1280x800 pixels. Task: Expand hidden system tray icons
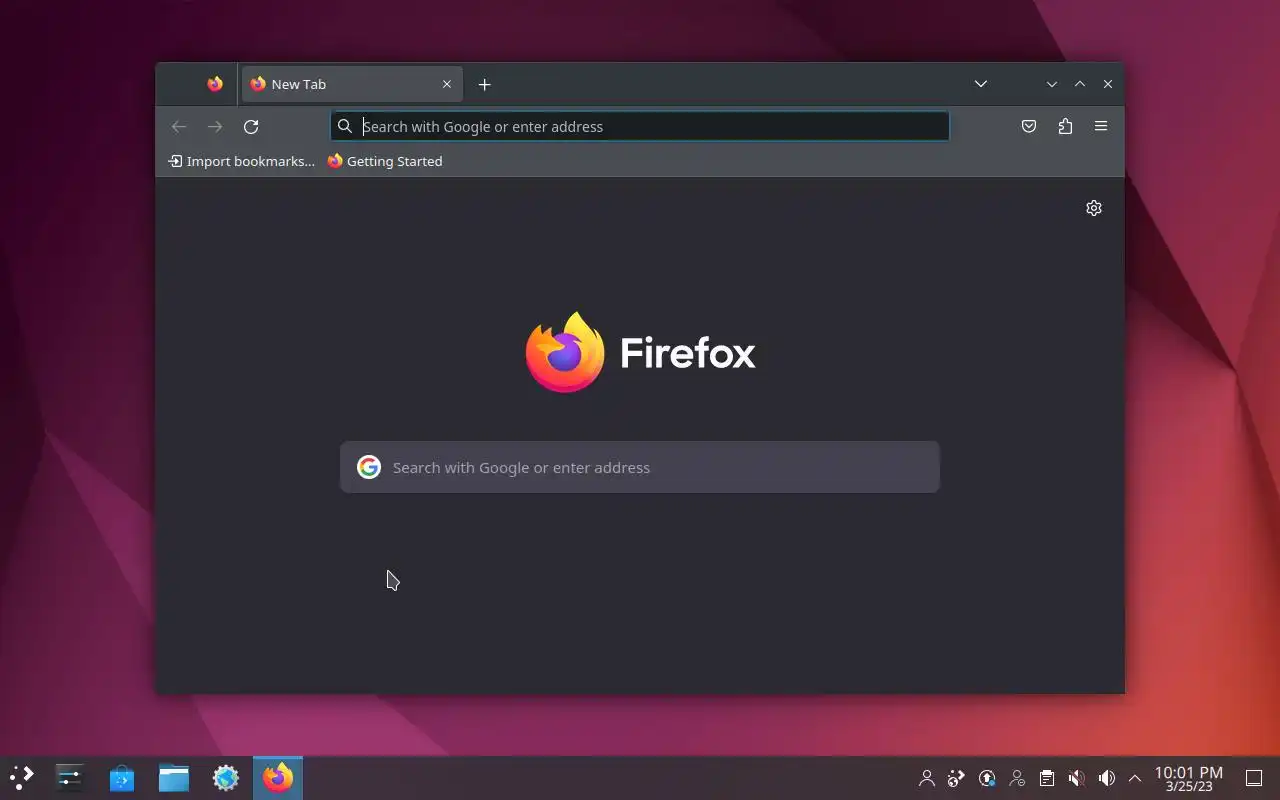1135,778
